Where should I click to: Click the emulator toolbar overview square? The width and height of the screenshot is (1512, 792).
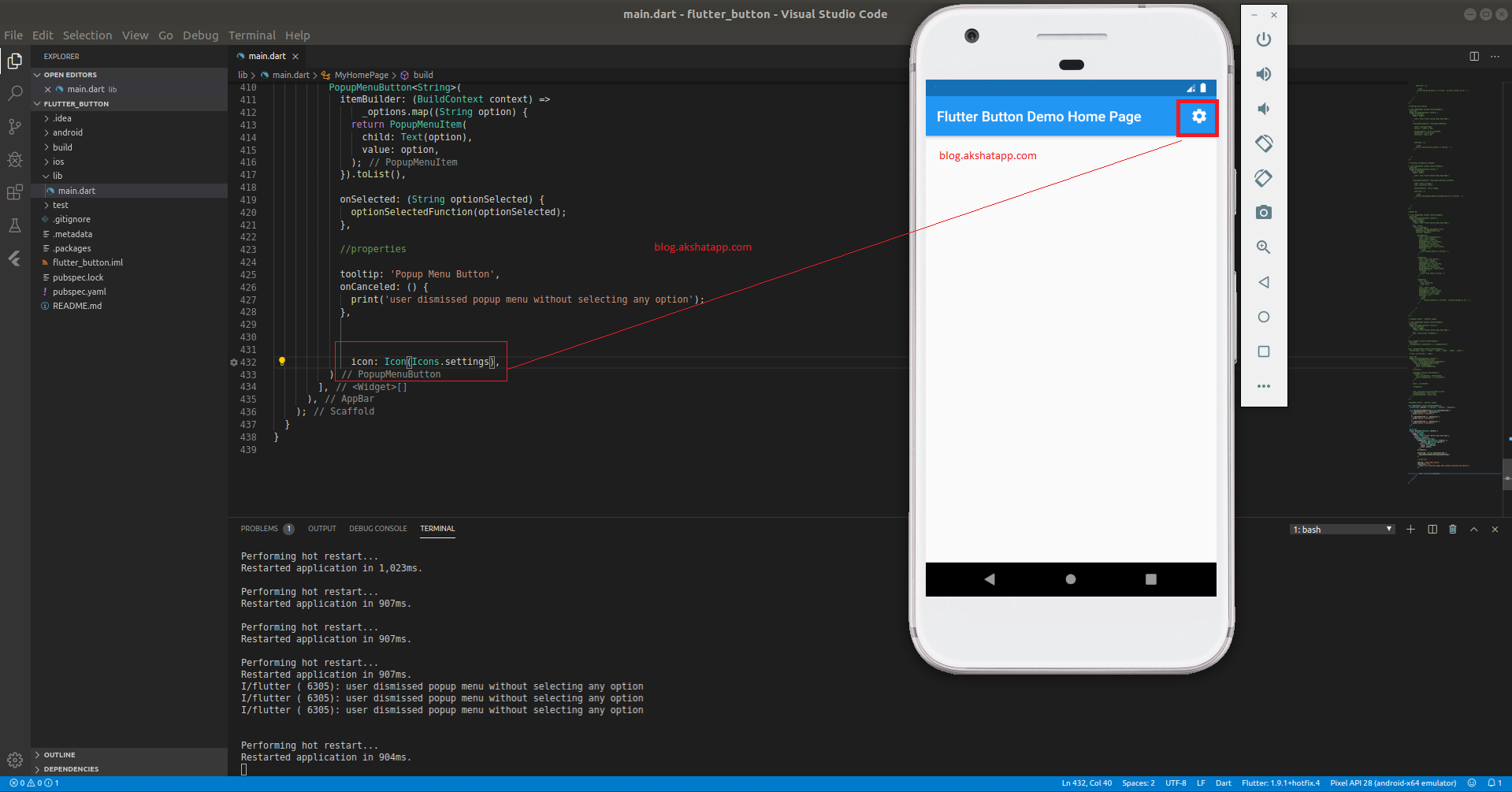1264,351
